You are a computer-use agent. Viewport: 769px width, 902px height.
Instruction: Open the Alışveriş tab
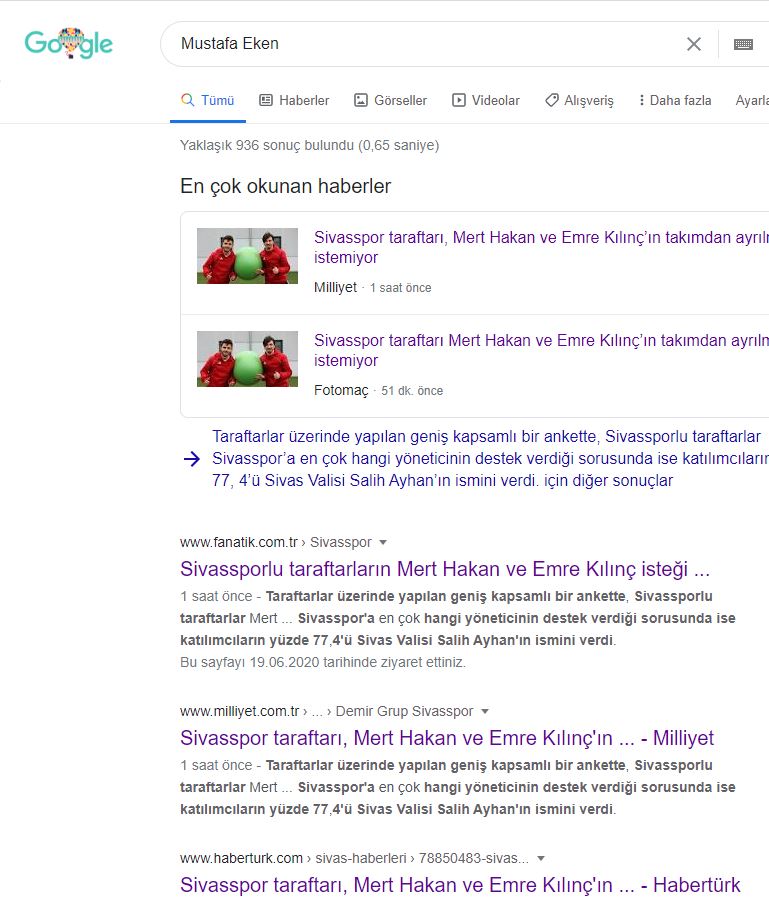click(x=579, y=100)
